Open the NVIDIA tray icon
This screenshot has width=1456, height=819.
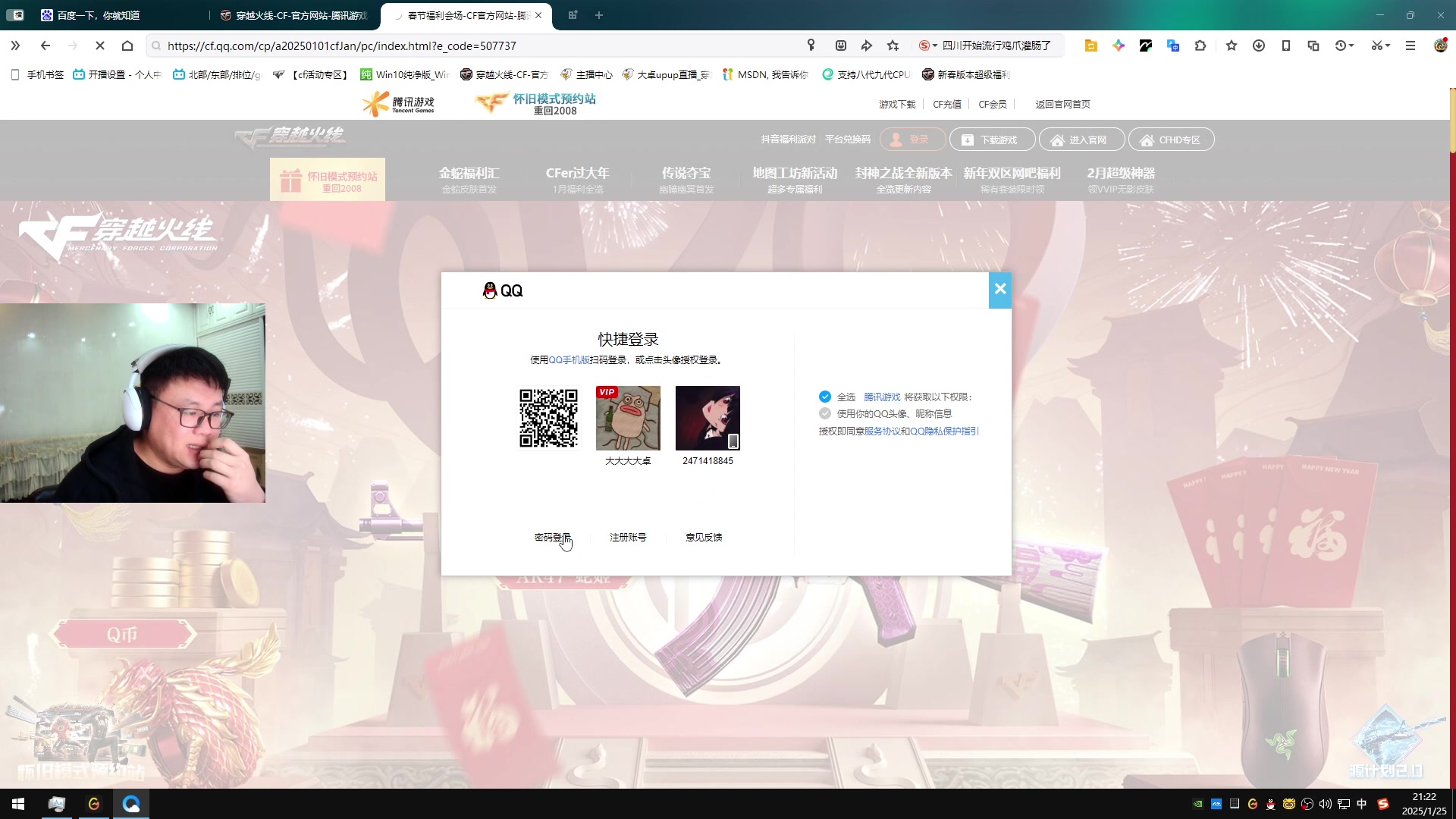tap(1198, 804)
